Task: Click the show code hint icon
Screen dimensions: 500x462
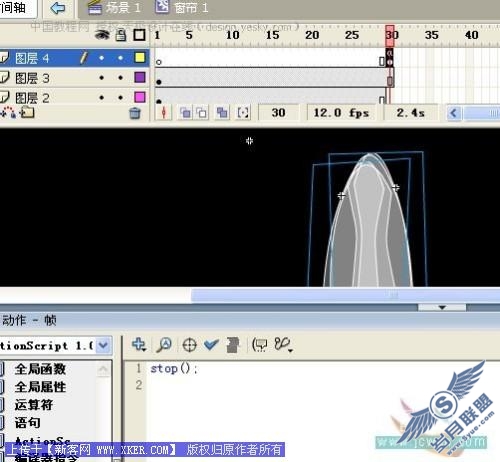Action: coord(260,345)
